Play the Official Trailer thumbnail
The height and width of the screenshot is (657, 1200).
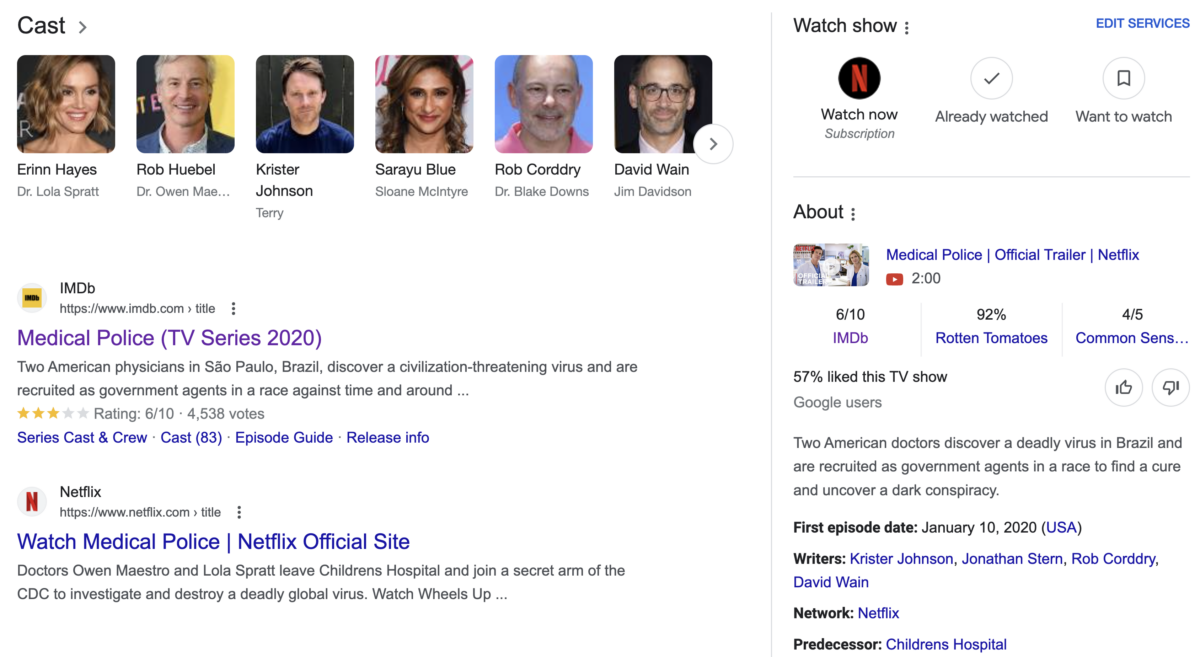click(x=831, y=265)
